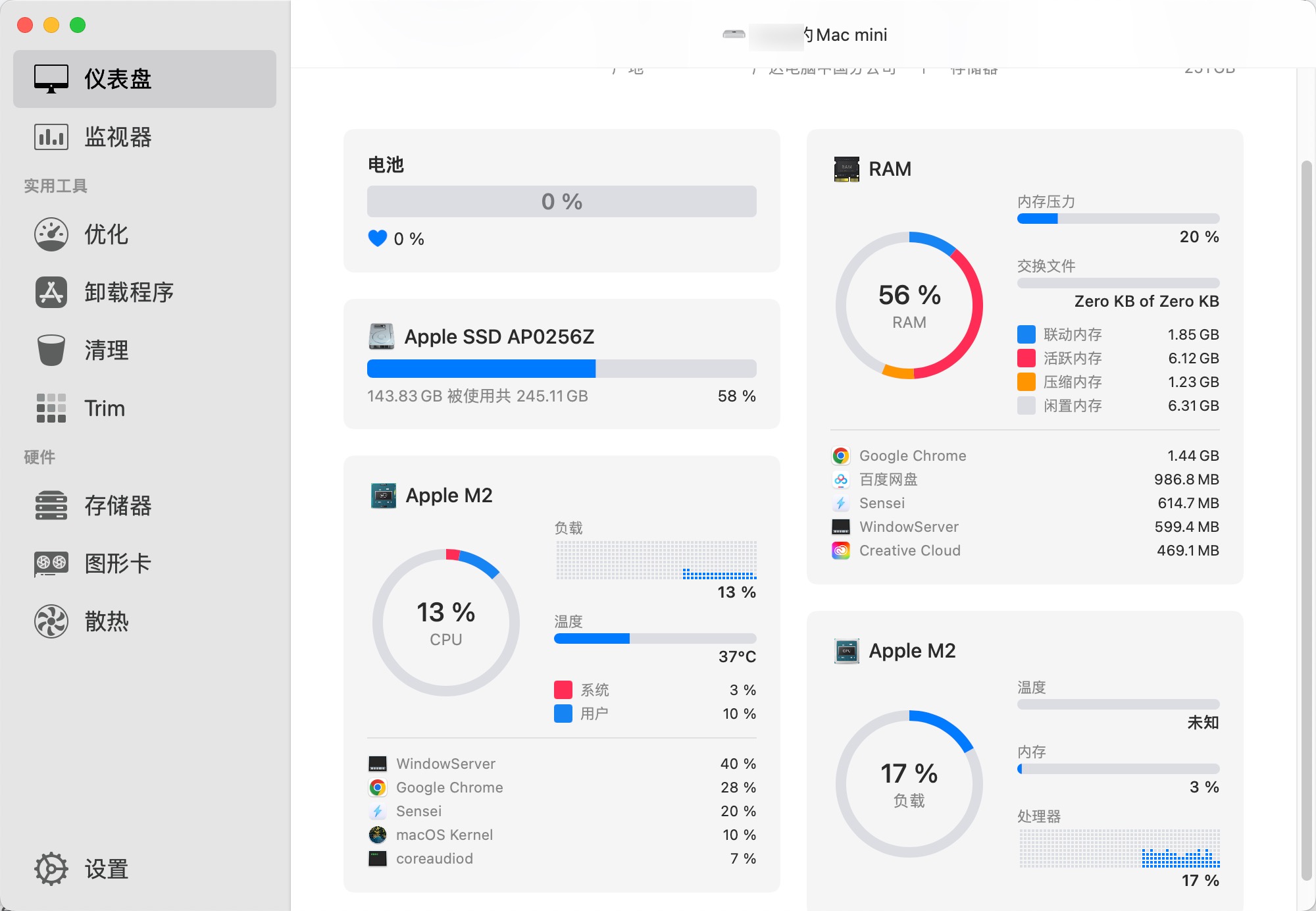This screenshot has width=1316, height=911.
Task: Switch to the 监视器 sidebar item
Action: pyautogui.click(x=145, y=137)
